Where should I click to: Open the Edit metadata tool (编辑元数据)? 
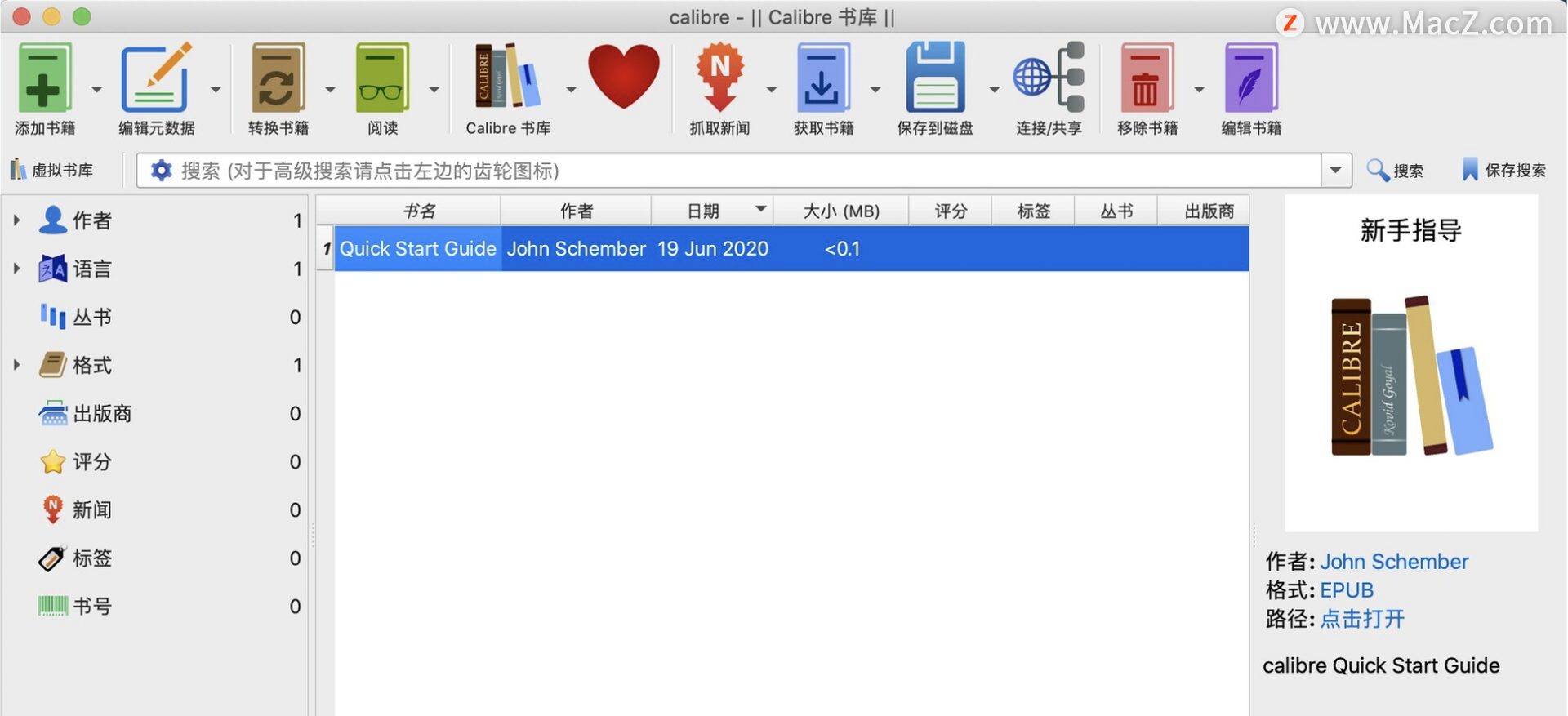[156, 78]
